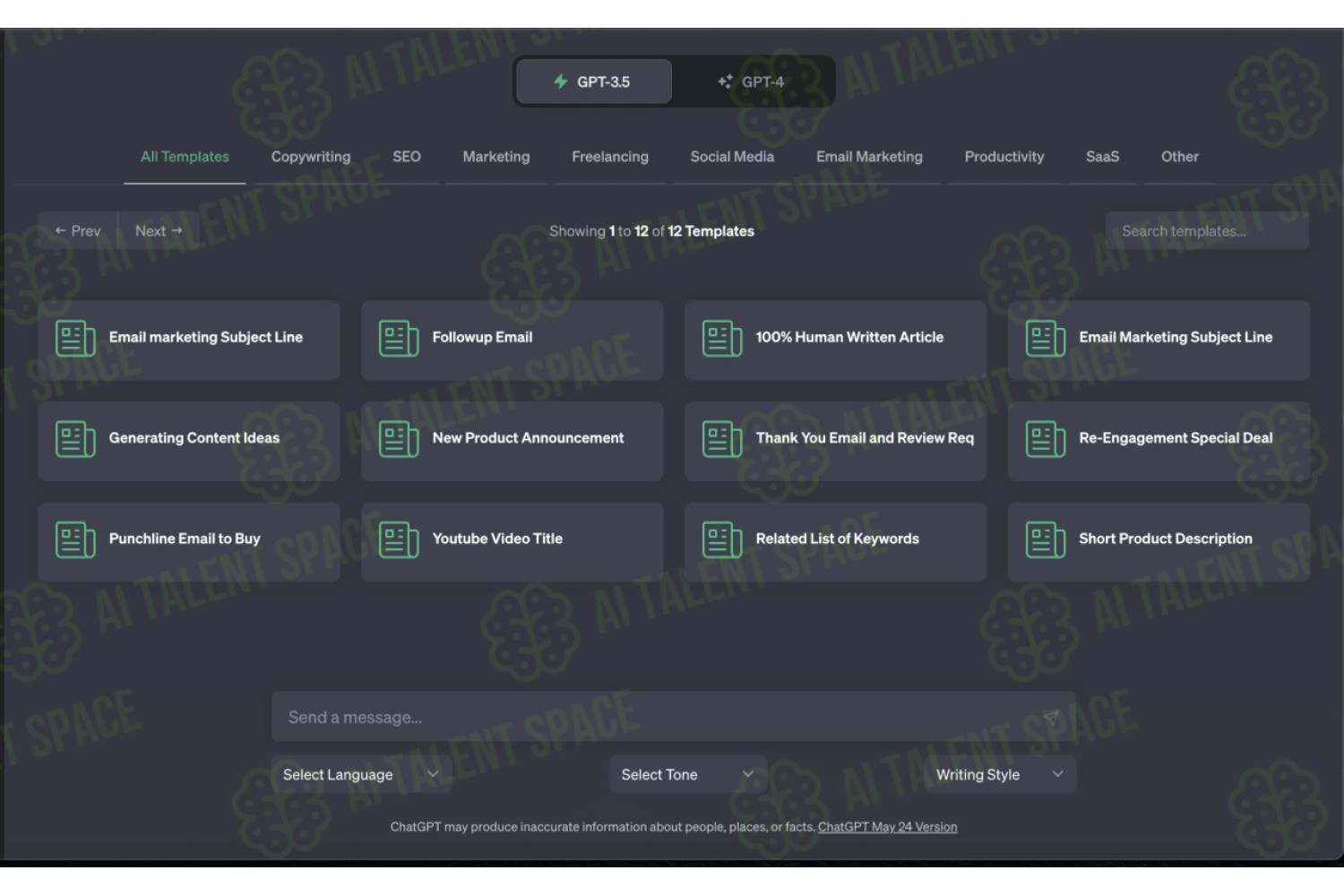Open the Select Tone dropdown
1344x896 pixels.
[688, 774]
